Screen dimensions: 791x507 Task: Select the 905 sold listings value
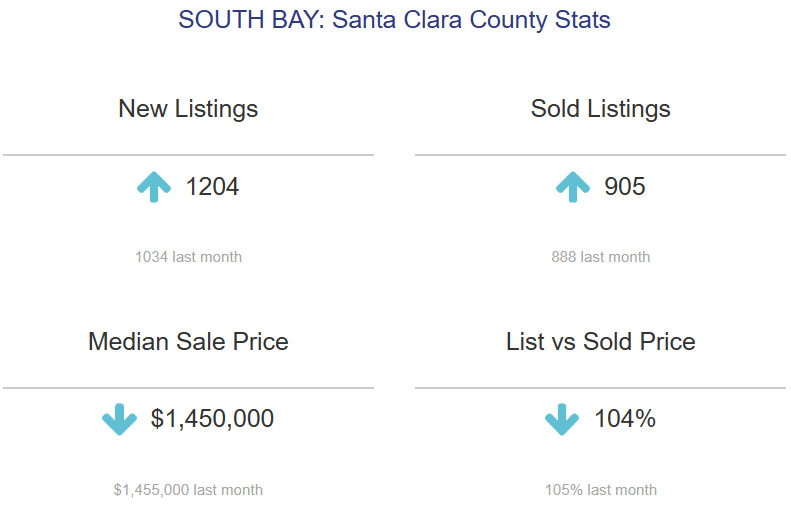tap(625, 187)
